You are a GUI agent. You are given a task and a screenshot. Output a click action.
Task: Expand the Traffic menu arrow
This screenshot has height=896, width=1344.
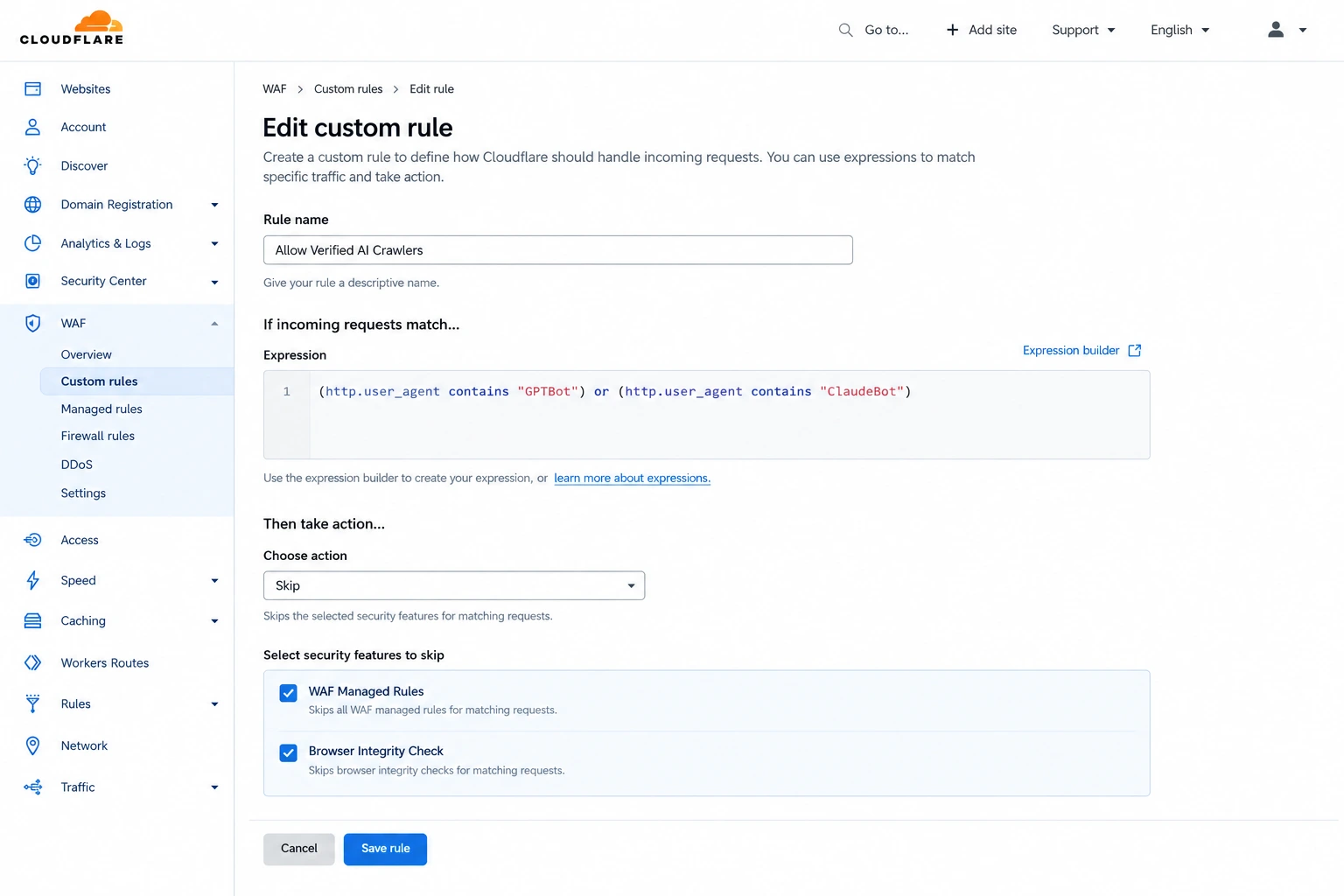pos(214,787)
